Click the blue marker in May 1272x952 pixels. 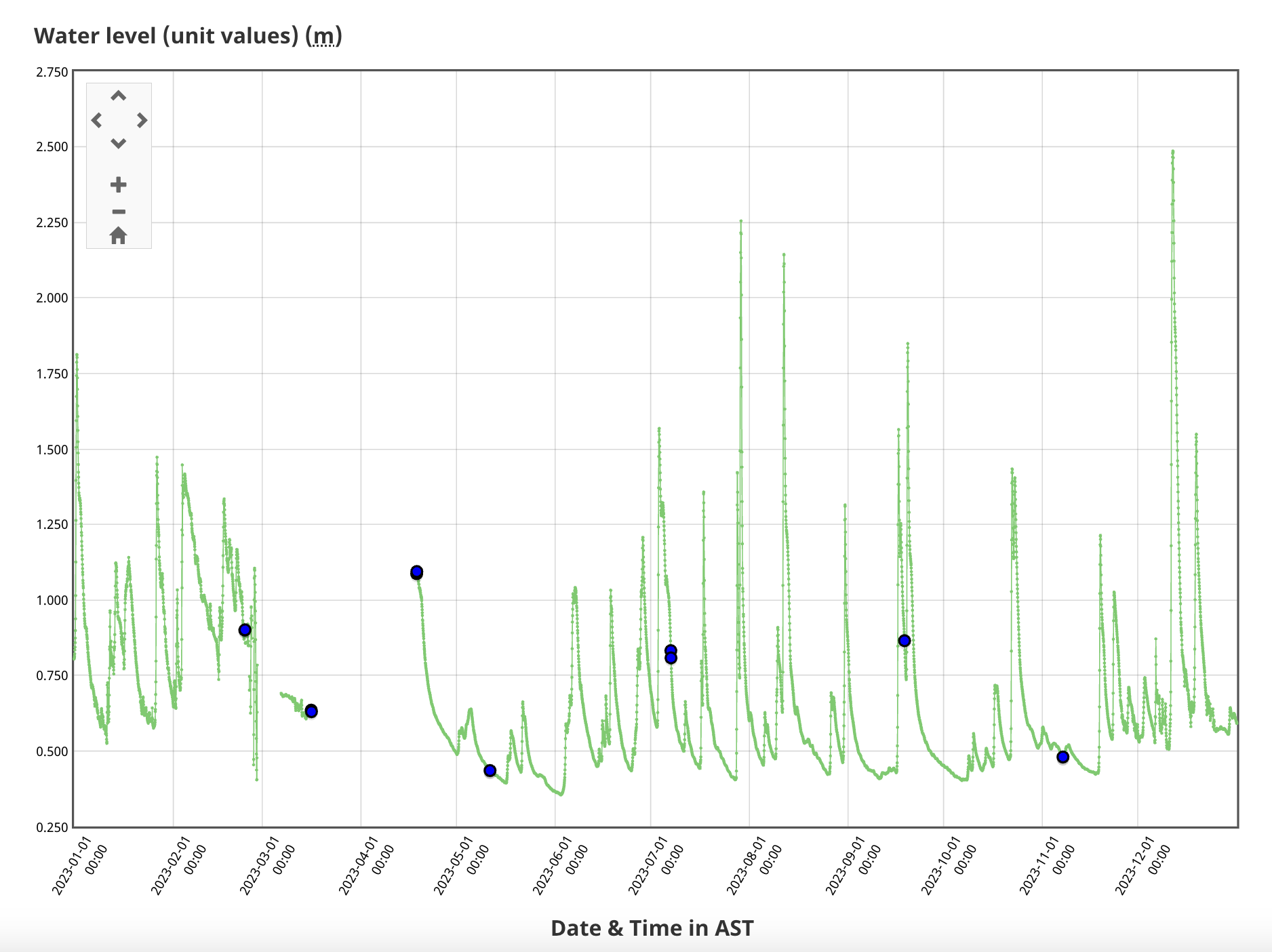click(x=490, y=770)
